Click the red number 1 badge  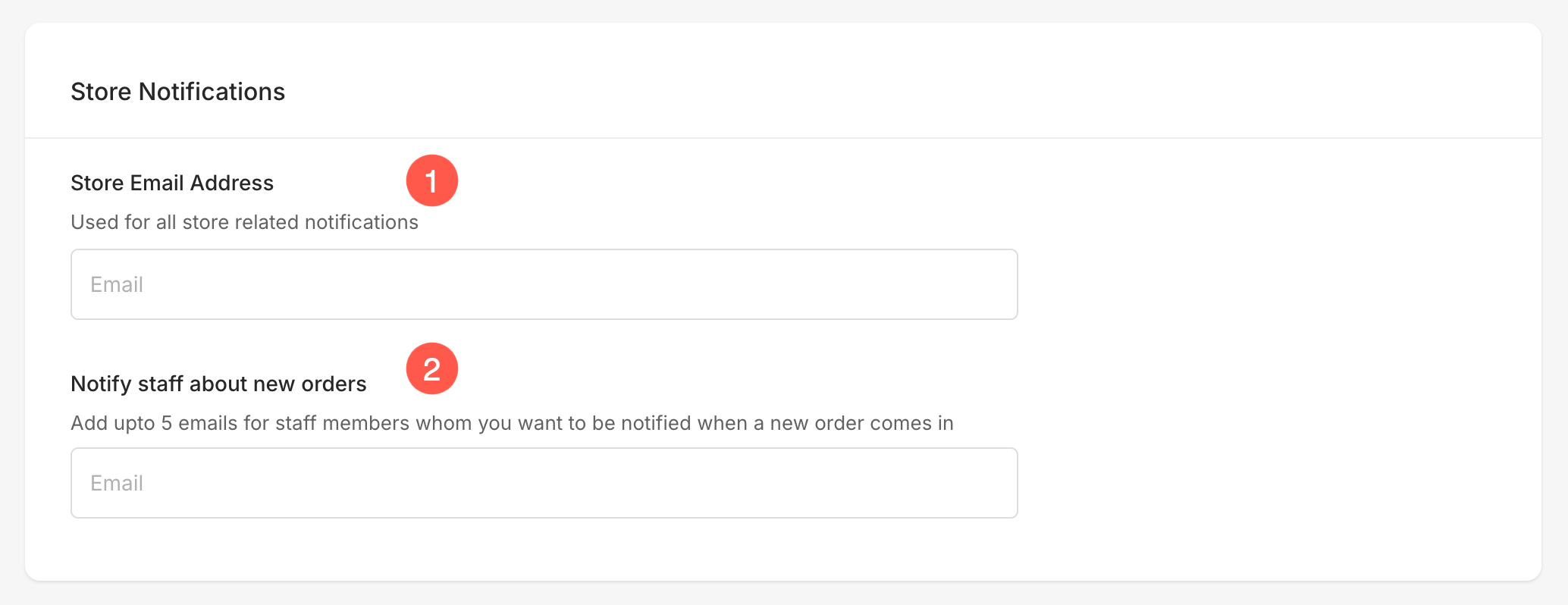[x=432, y=180]
